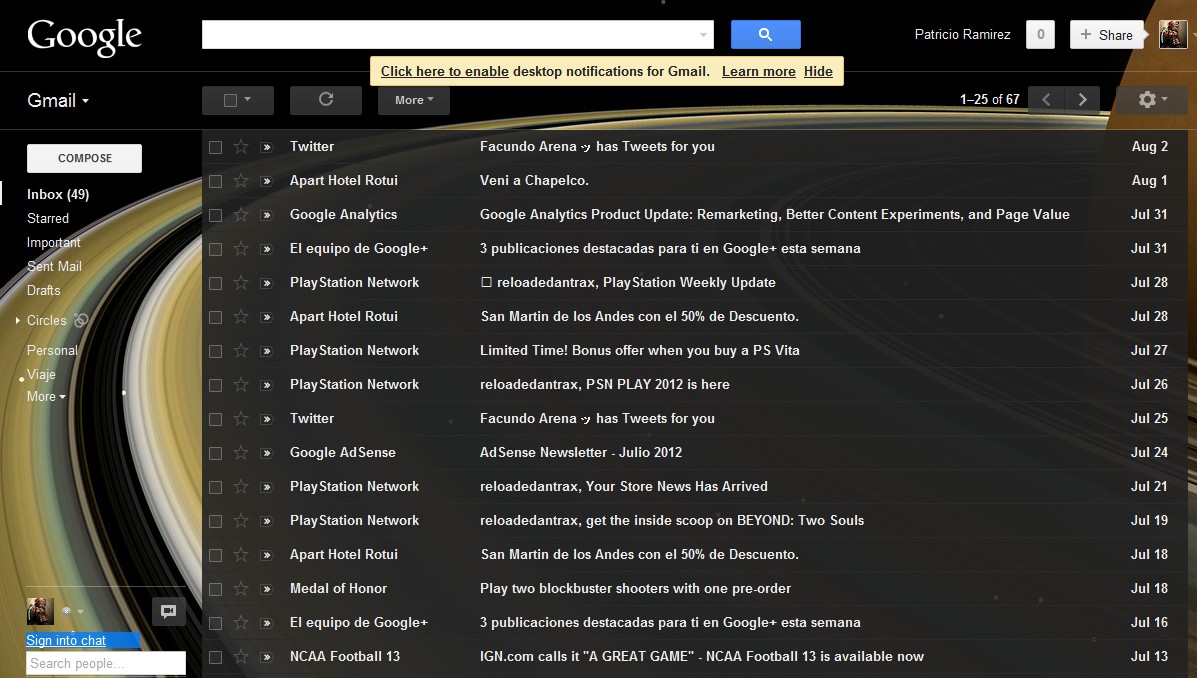
Task: Click the importance marker on the PS Vita email
Action: (x=266, y=351)
